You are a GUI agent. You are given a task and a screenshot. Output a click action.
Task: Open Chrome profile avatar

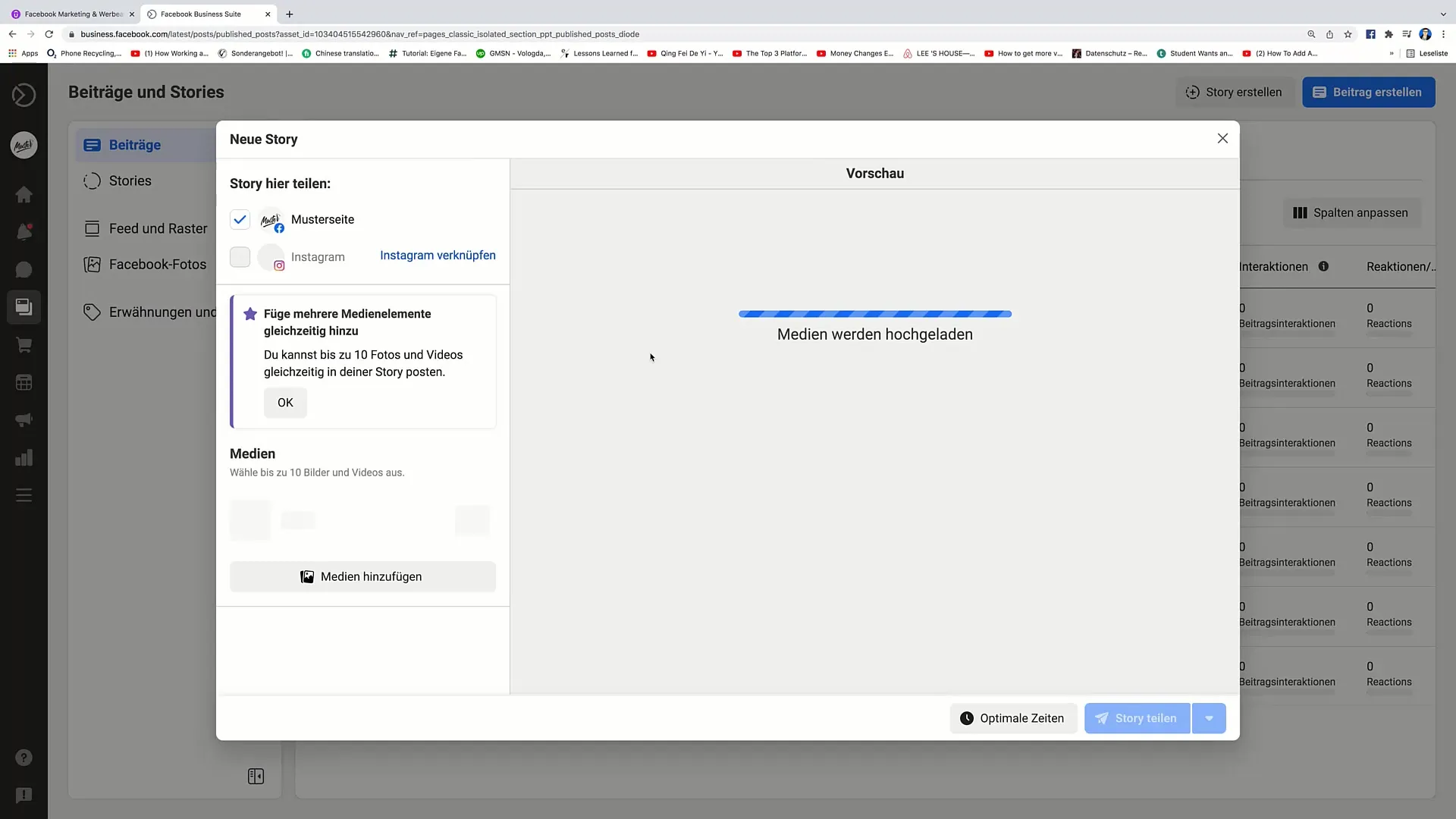coord(1425,34)
